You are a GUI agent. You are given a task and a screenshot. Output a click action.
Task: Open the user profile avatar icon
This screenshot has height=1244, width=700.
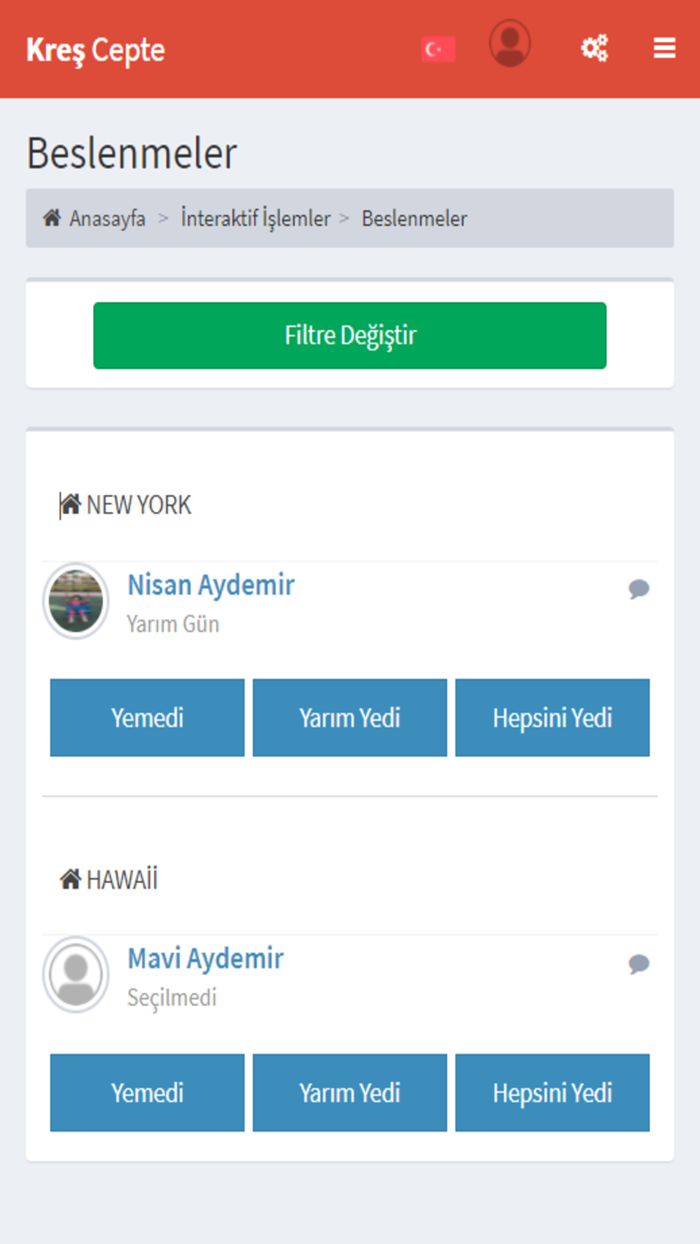pos(510,45)
